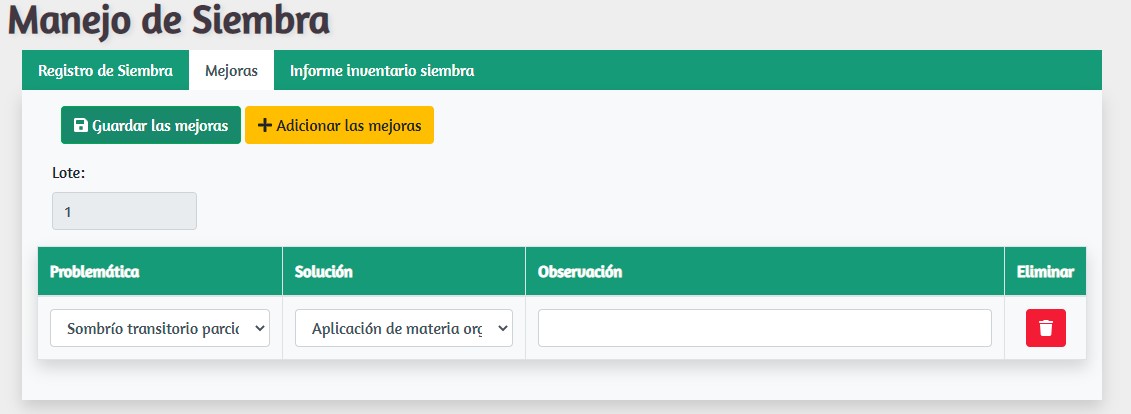Image resolution: width=1131 pixels, height=414 pixels.
Task: Click the Observación column header
Action: click(580, 271)
